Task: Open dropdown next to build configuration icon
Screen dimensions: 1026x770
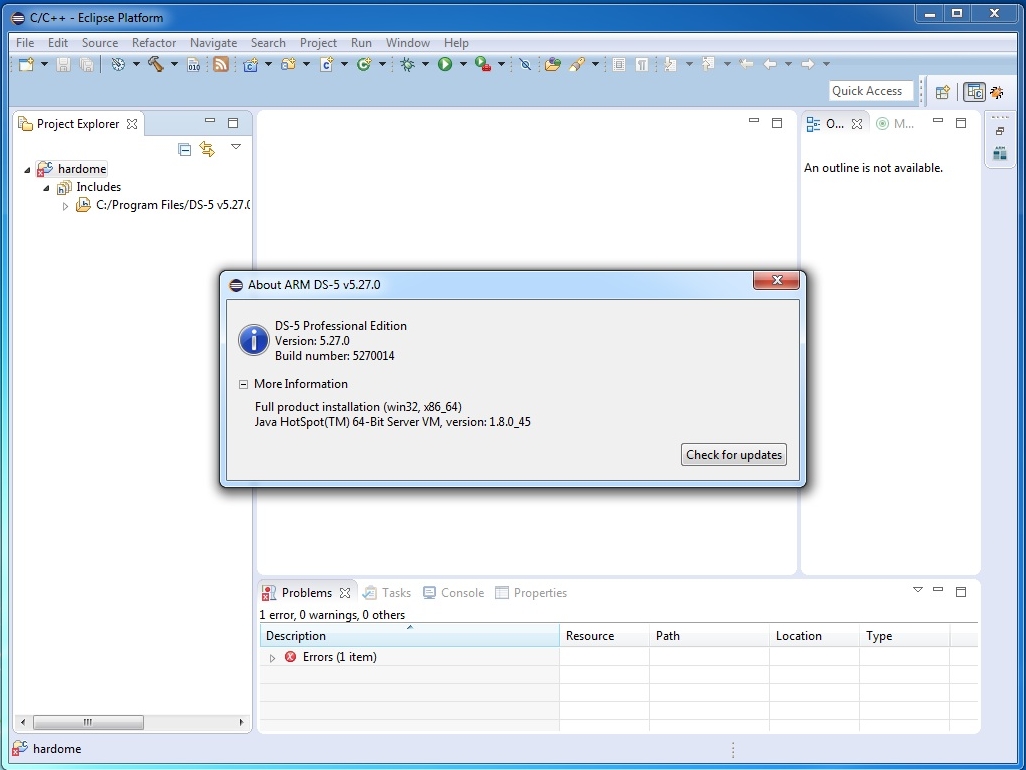Action: (136, 64)
